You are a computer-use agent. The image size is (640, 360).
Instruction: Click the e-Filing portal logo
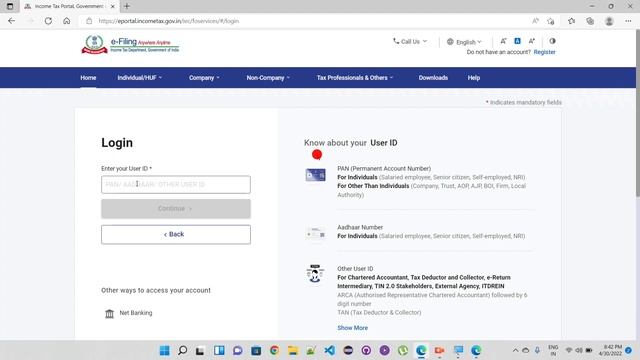tap(130, 44)
